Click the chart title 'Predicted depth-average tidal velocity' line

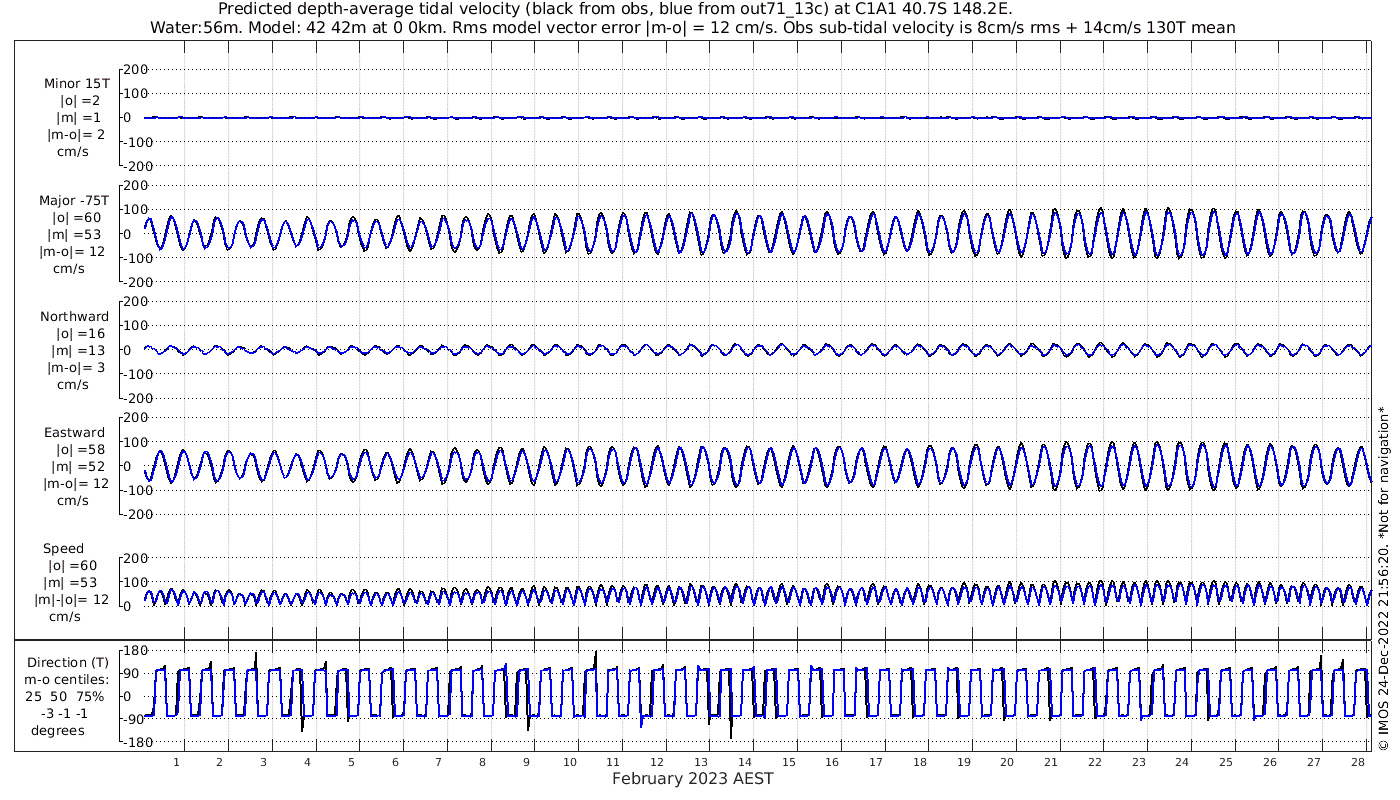click(x=615, y=9)
